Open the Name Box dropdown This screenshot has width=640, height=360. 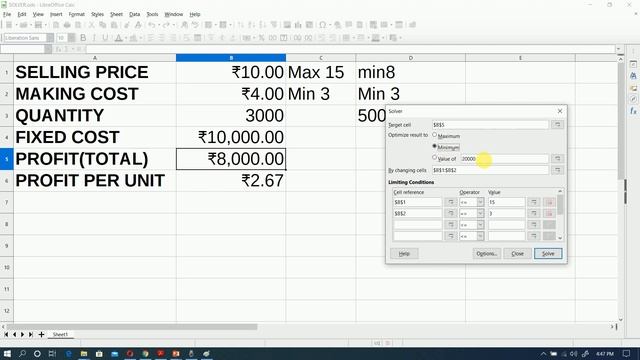48,49
